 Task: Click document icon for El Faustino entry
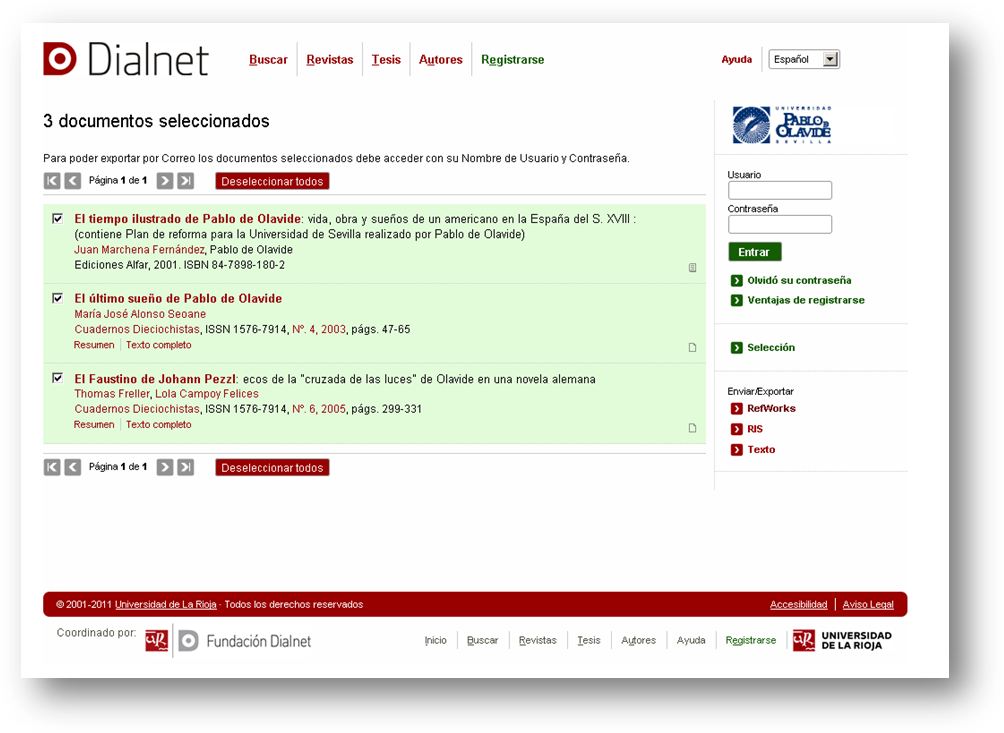pos(692,428)
